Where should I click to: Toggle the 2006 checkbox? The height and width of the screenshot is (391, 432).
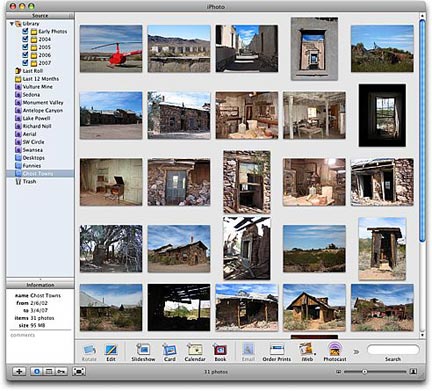pyautogui.click(x=25, y=55)
